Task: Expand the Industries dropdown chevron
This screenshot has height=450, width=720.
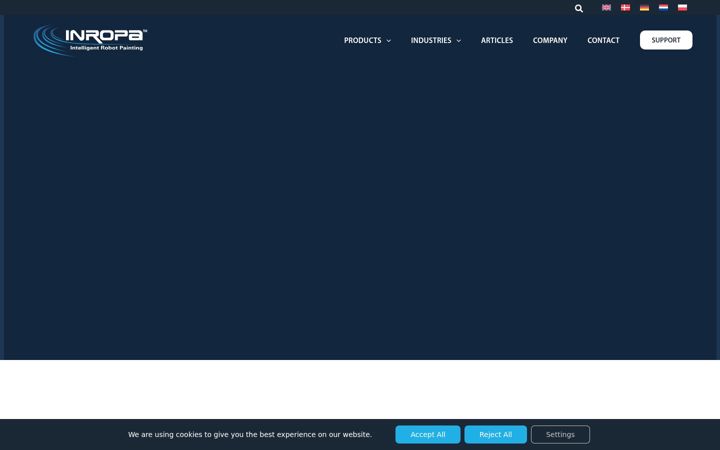Action: [458, 41]
